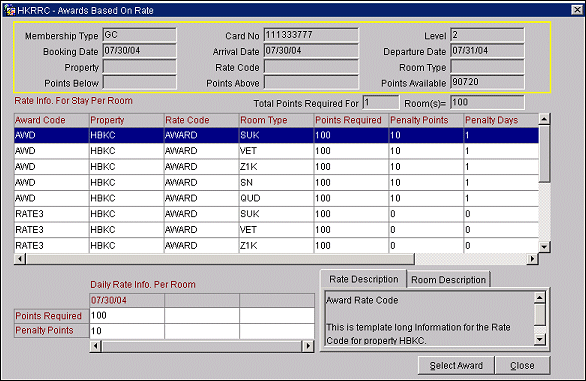Click into the Rate Code input field
Screen dimensions: 586x381
(311, 67)
